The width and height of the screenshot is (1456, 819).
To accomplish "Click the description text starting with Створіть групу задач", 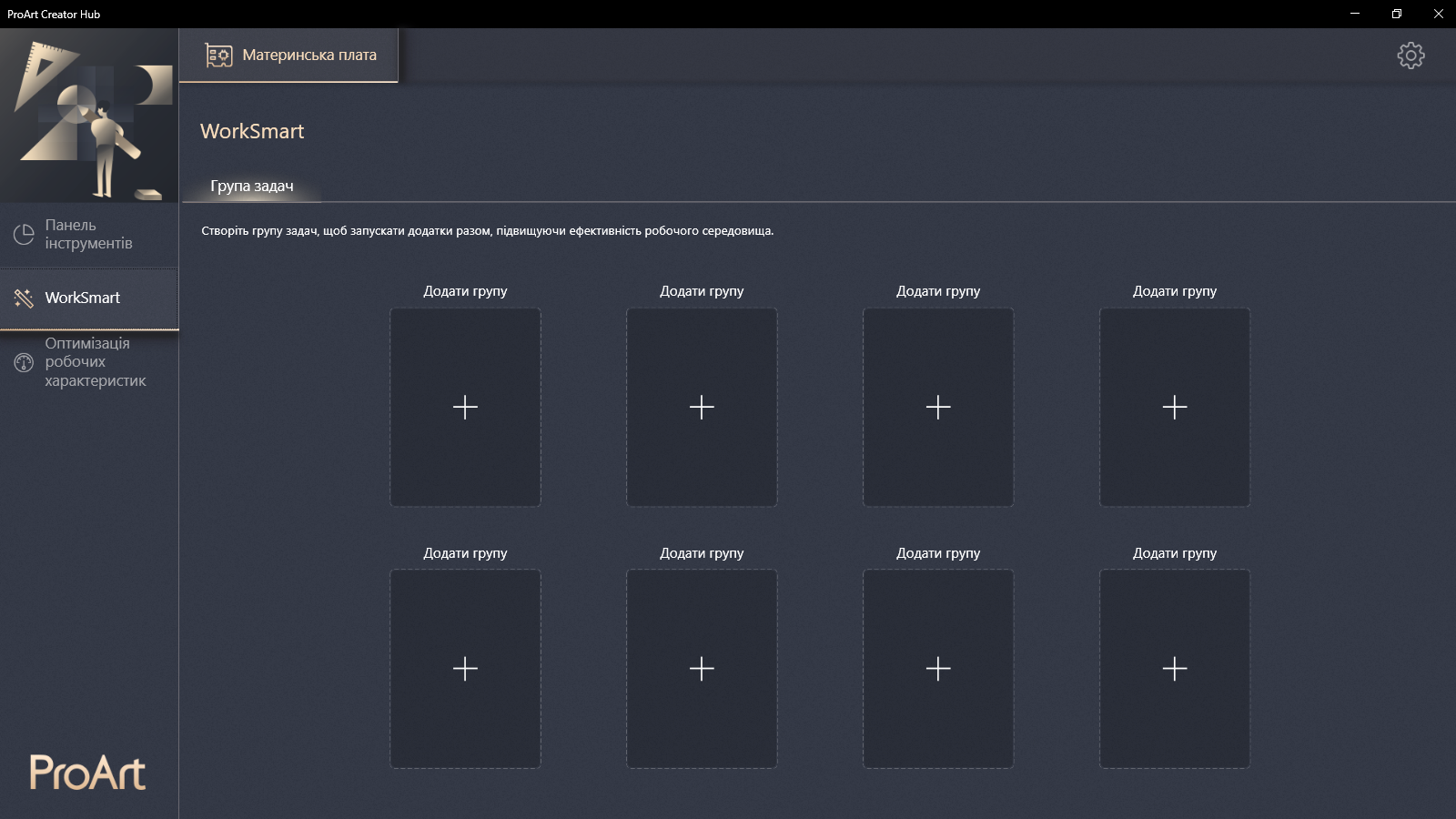I will tap(488, 231).
